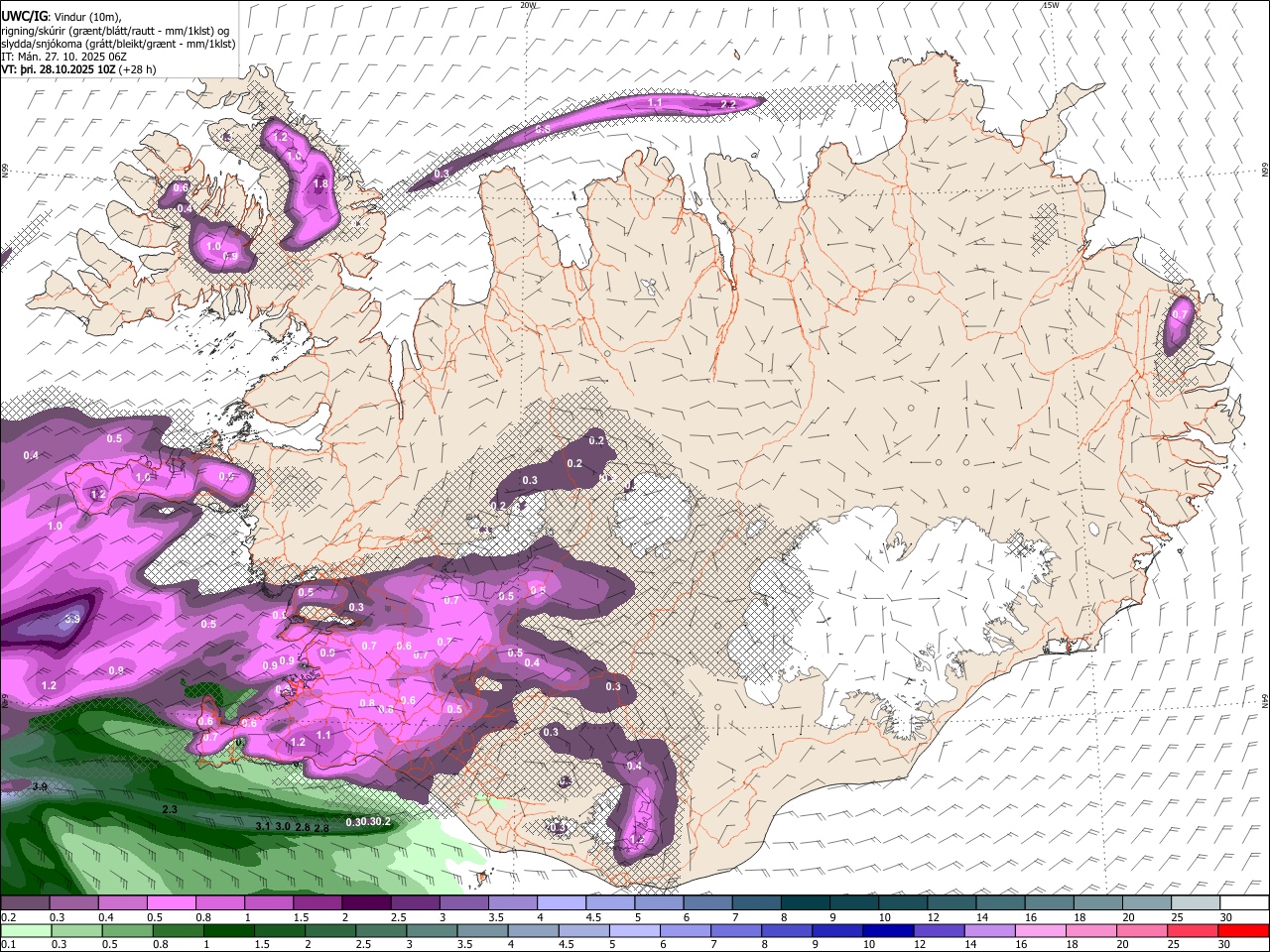Click the 'VT: þri. 28.10.2025 10Z' valid time

coord(58,69)
